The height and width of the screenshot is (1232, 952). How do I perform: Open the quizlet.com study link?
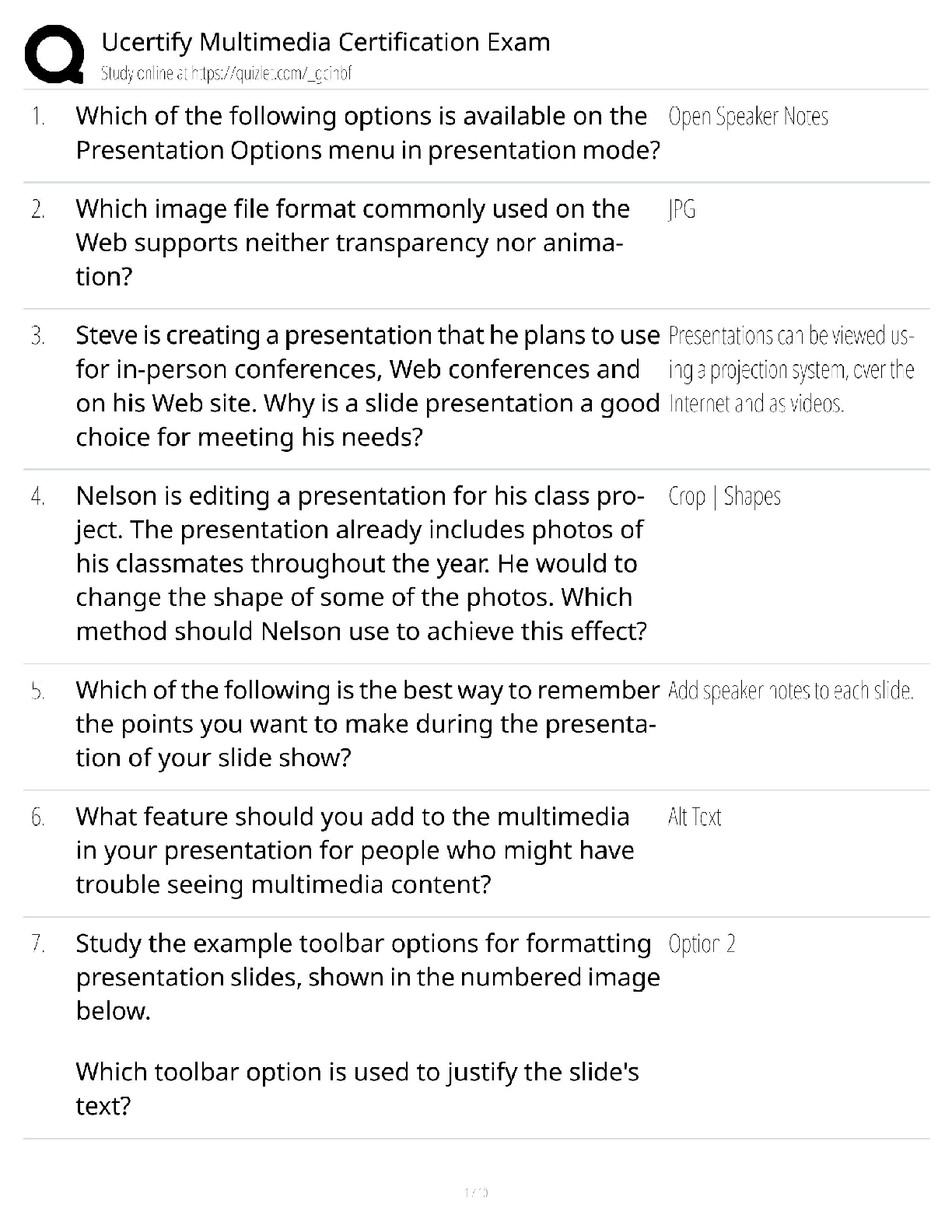[x=226, y=74]
